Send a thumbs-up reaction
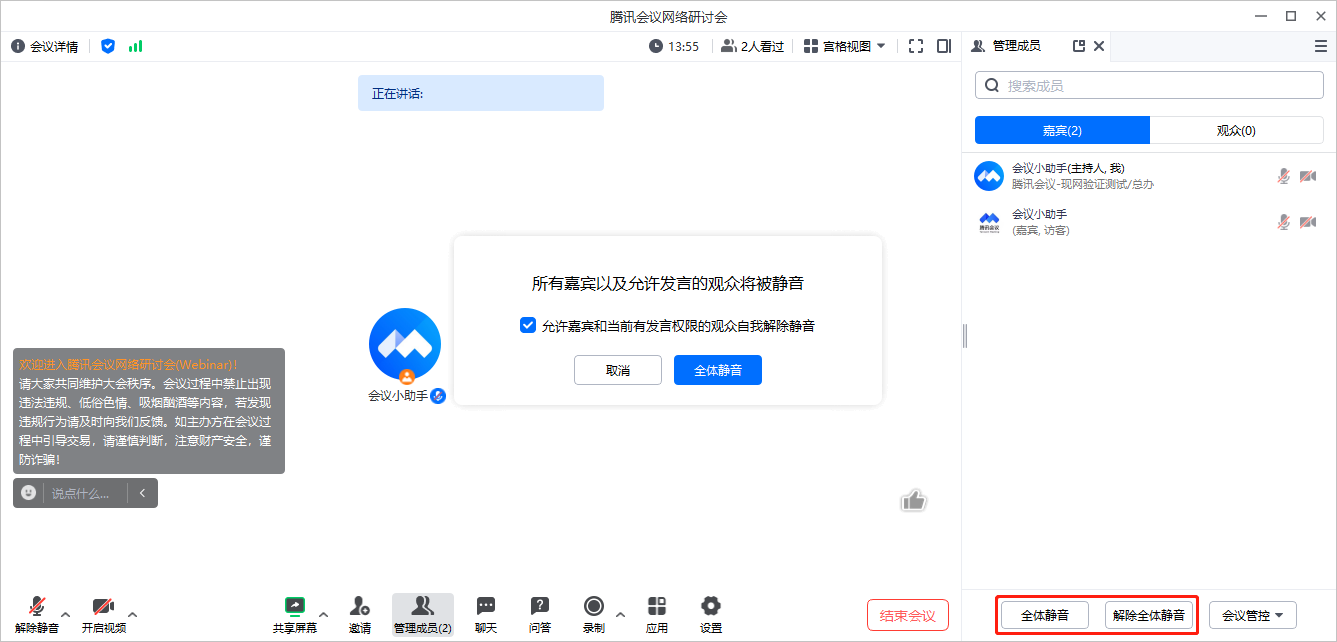Screen dimensions: 1337x642 click(913, 500)
